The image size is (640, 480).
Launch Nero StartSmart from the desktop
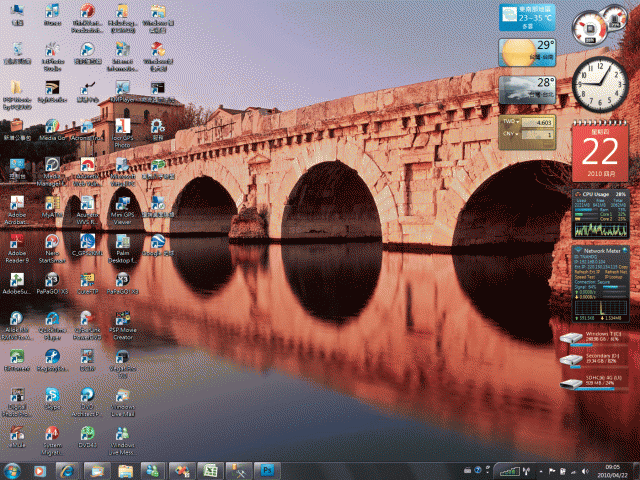tap(52, 239)
